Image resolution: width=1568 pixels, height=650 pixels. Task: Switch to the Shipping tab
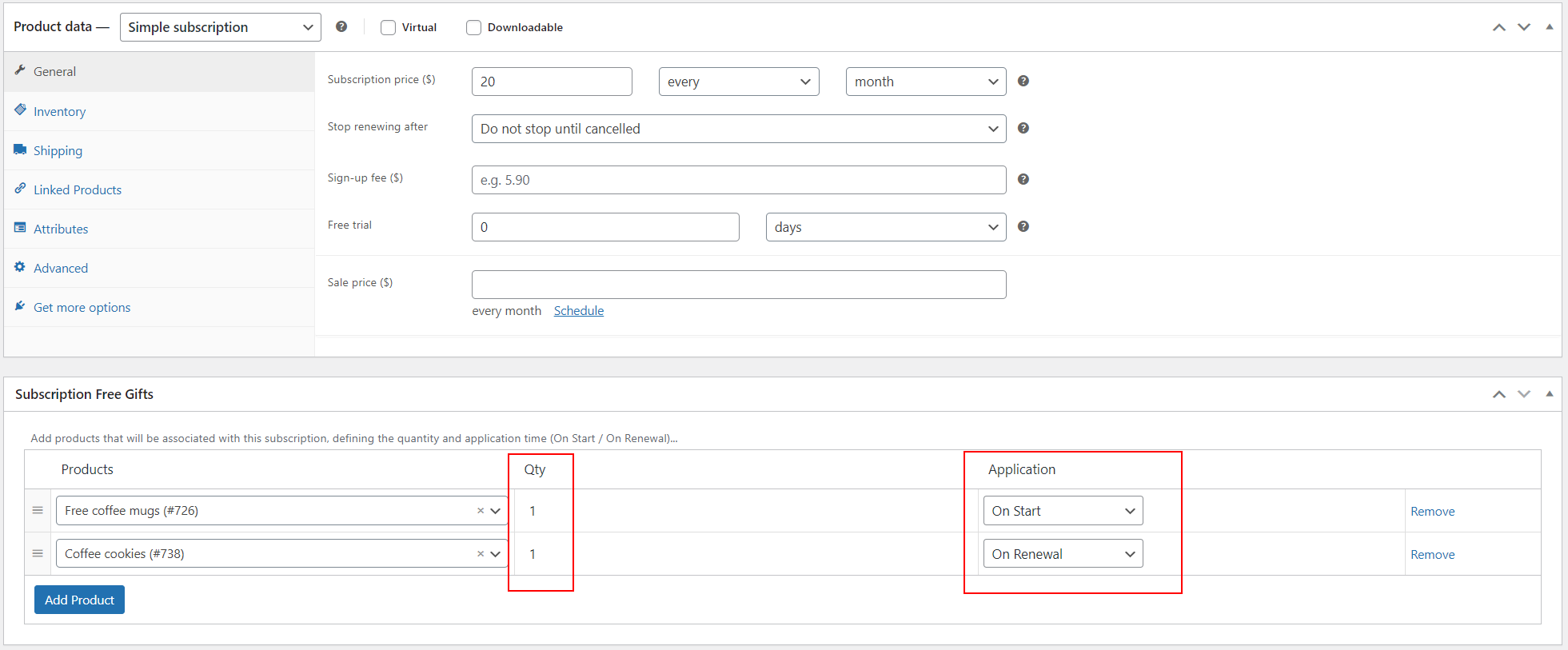click(159, 150)
